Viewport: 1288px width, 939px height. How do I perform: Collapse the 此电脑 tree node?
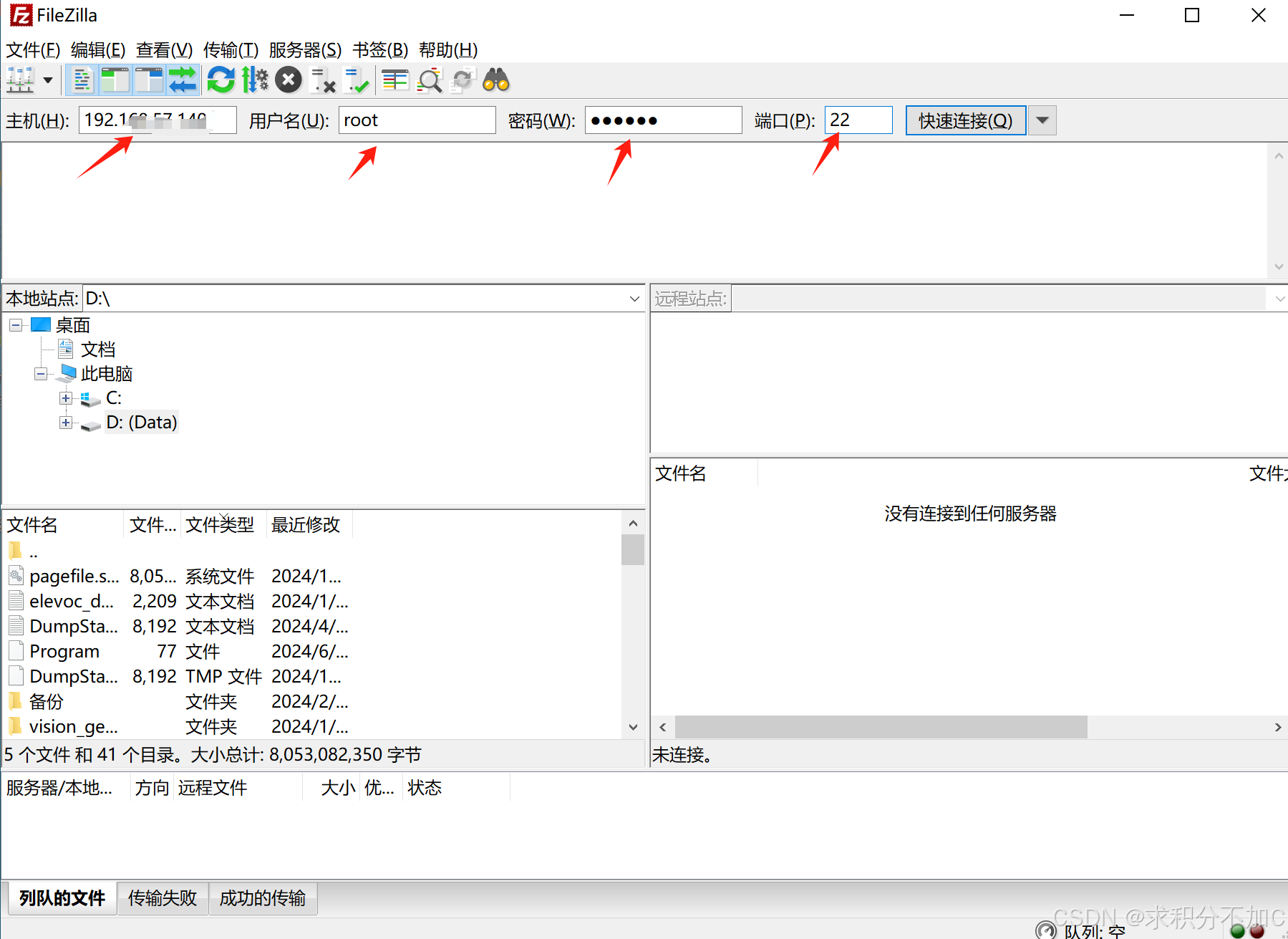41,374
